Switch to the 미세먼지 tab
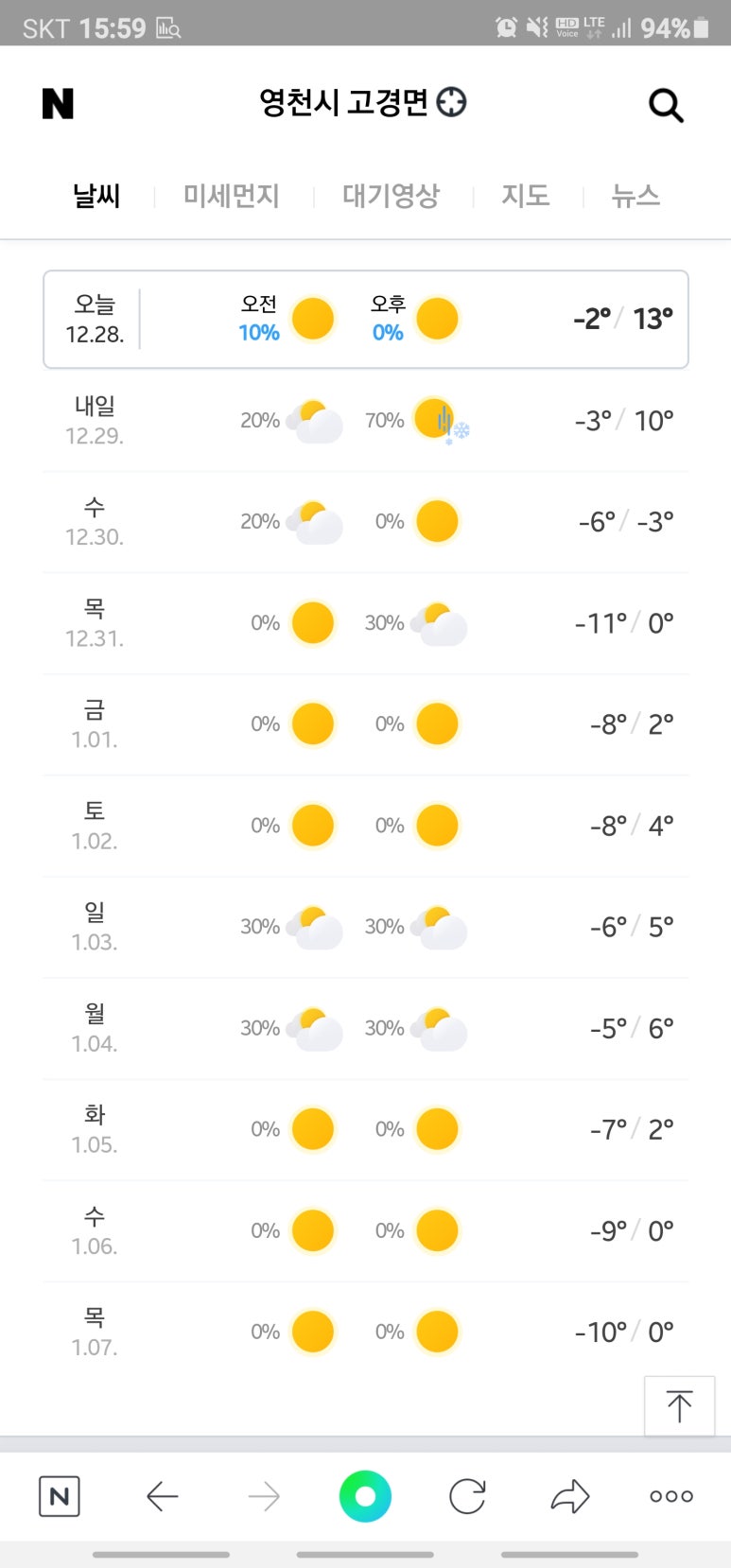 (x=232, y=196)
